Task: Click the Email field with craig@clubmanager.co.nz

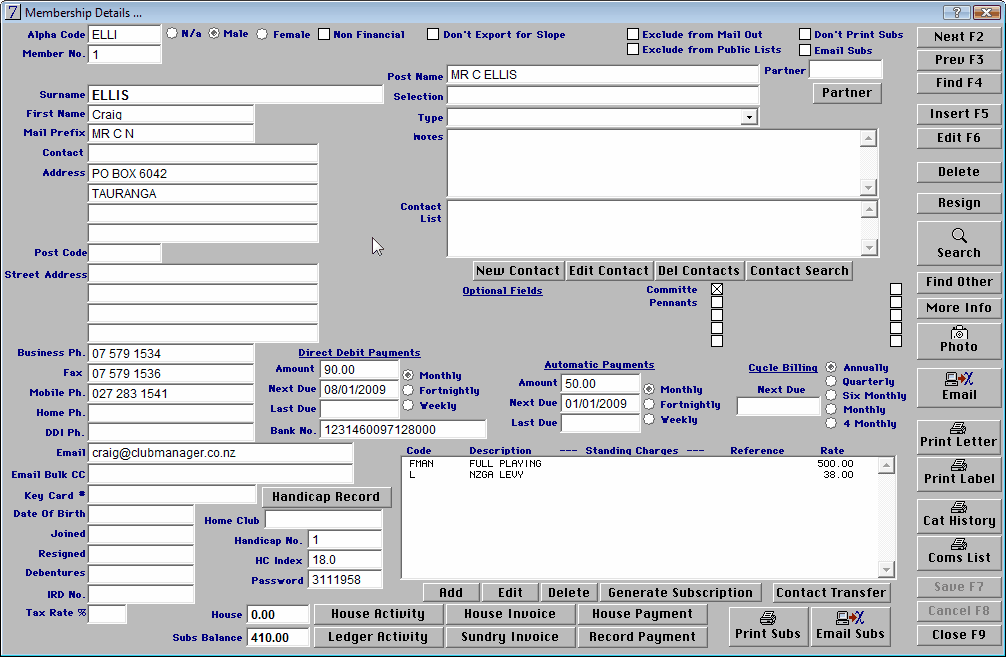Action: [x=220, y=453]
